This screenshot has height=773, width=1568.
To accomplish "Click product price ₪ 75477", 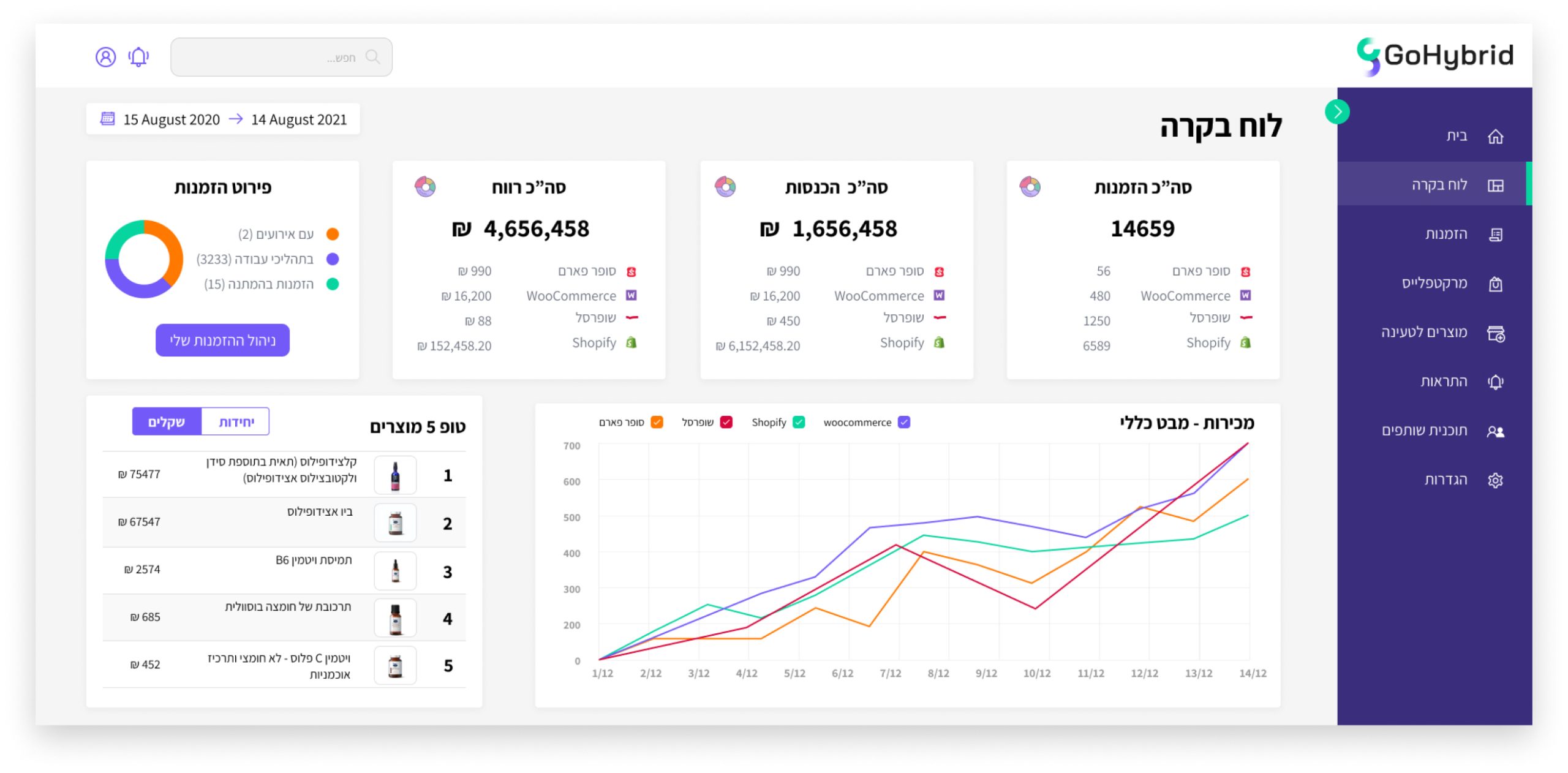I will pos(139,474).
